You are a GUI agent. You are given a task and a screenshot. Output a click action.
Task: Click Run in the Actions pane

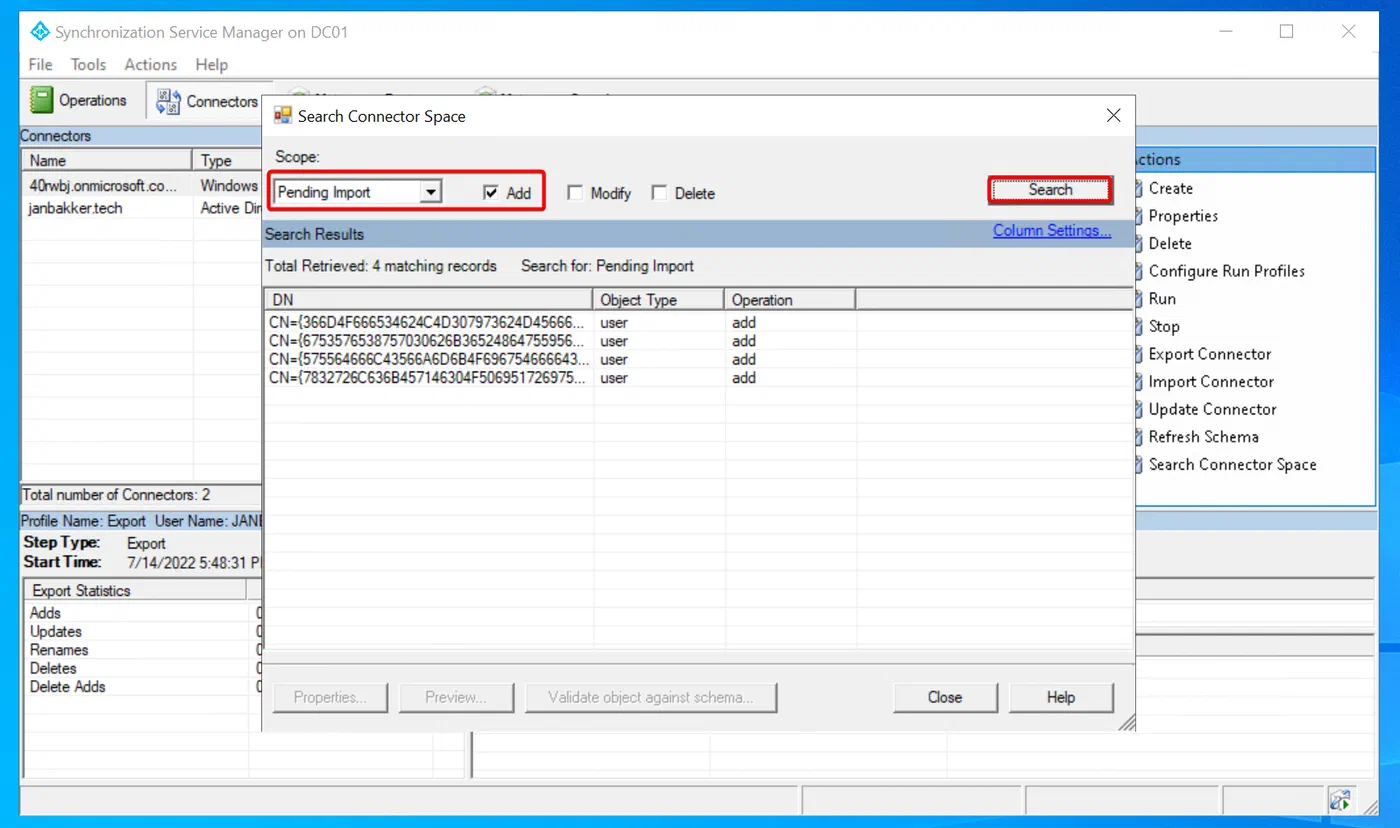pos(1162,298)
